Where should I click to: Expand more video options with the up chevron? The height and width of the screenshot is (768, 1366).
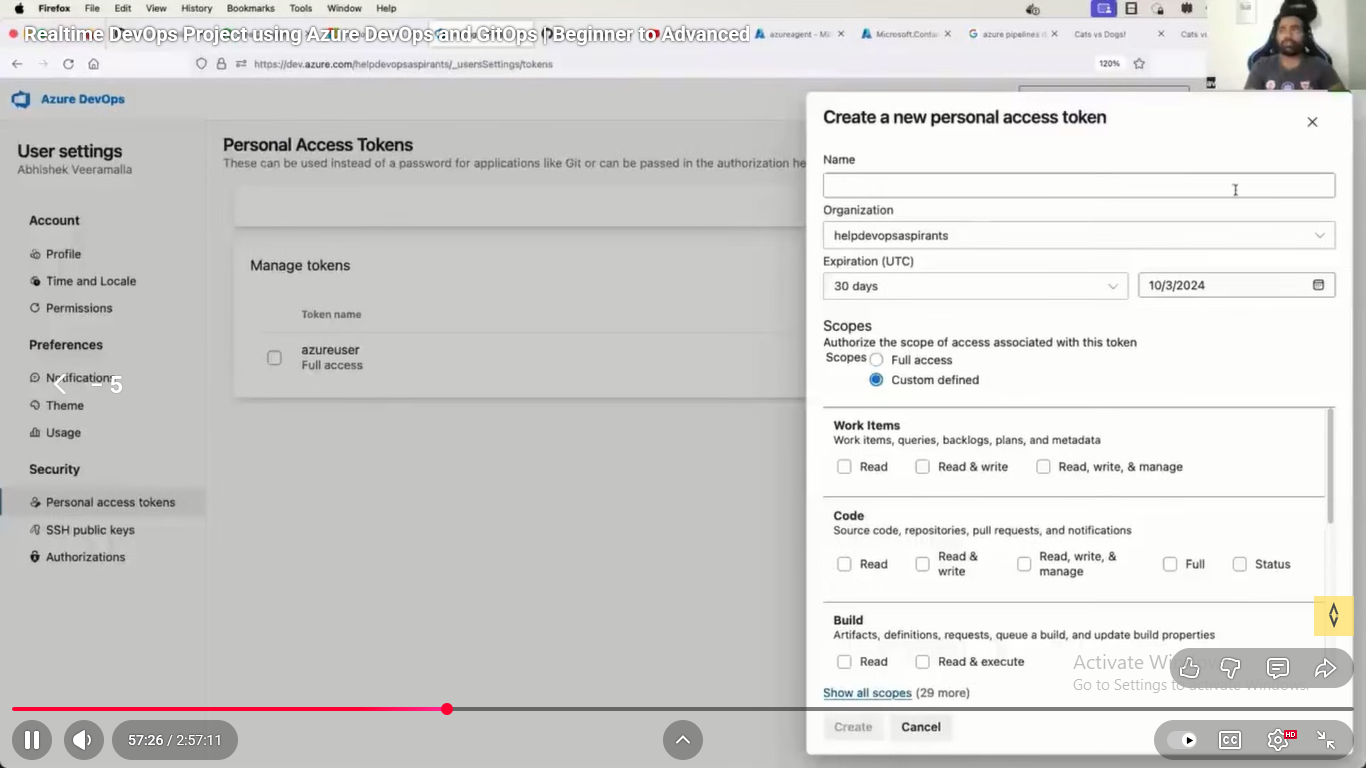point(683,740)
